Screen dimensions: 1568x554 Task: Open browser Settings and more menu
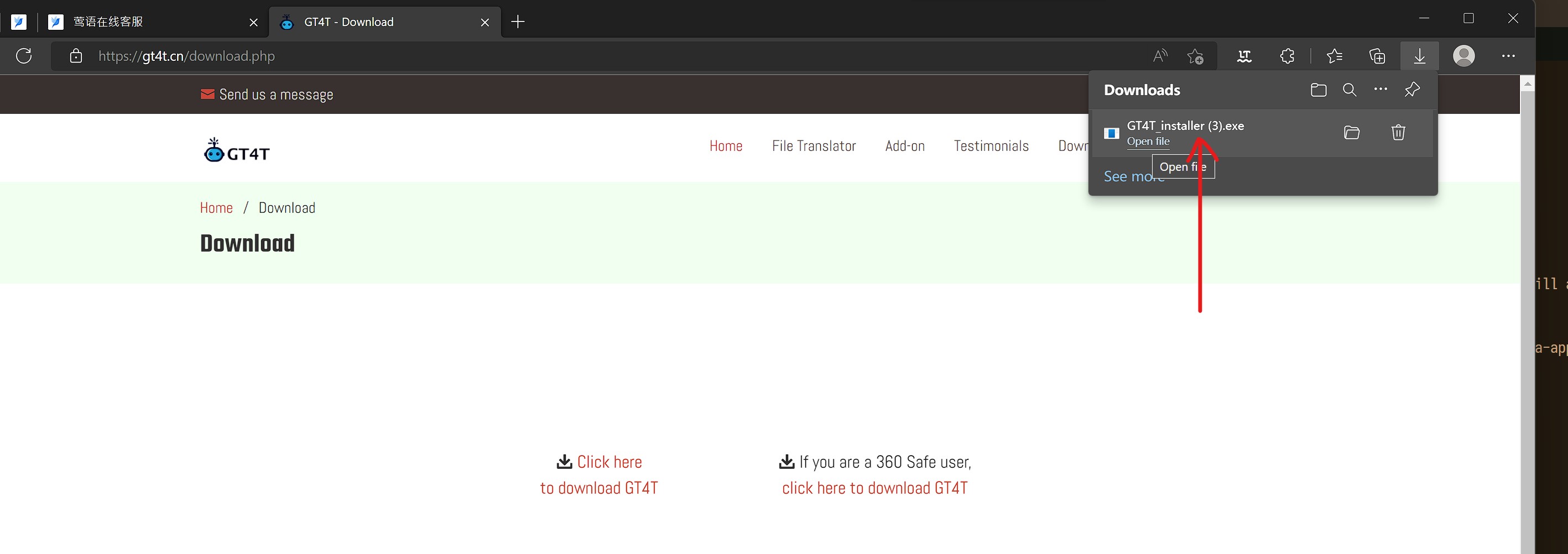(1508, 56)
